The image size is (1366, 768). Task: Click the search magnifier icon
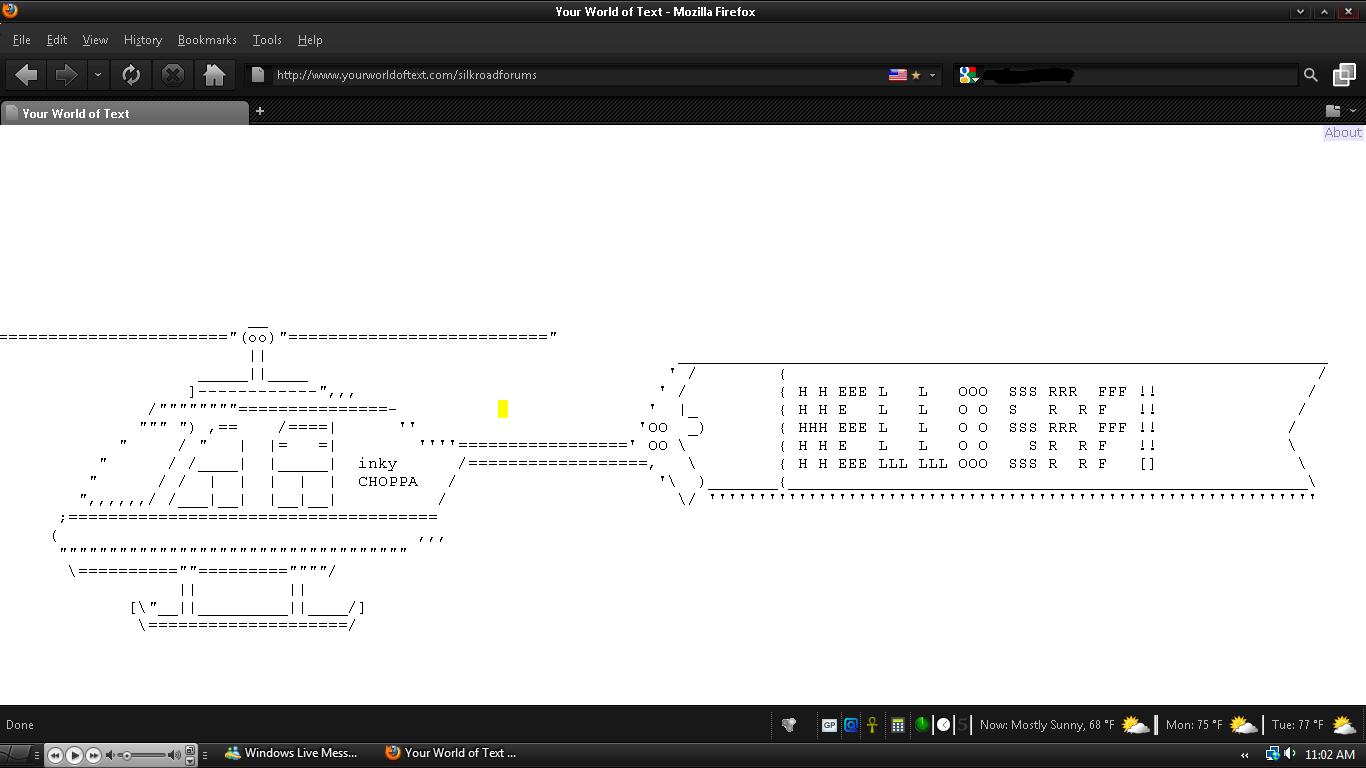pos(1310,75)
